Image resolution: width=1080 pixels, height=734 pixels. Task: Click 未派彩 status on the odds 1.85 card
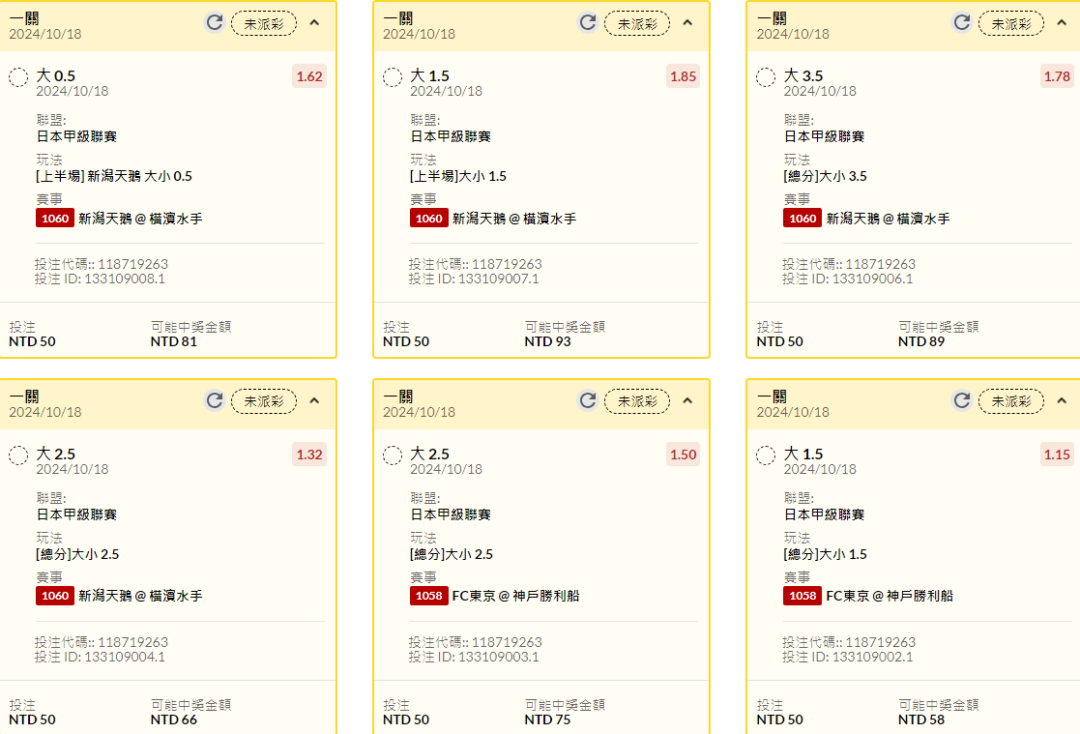click(637, 23)
